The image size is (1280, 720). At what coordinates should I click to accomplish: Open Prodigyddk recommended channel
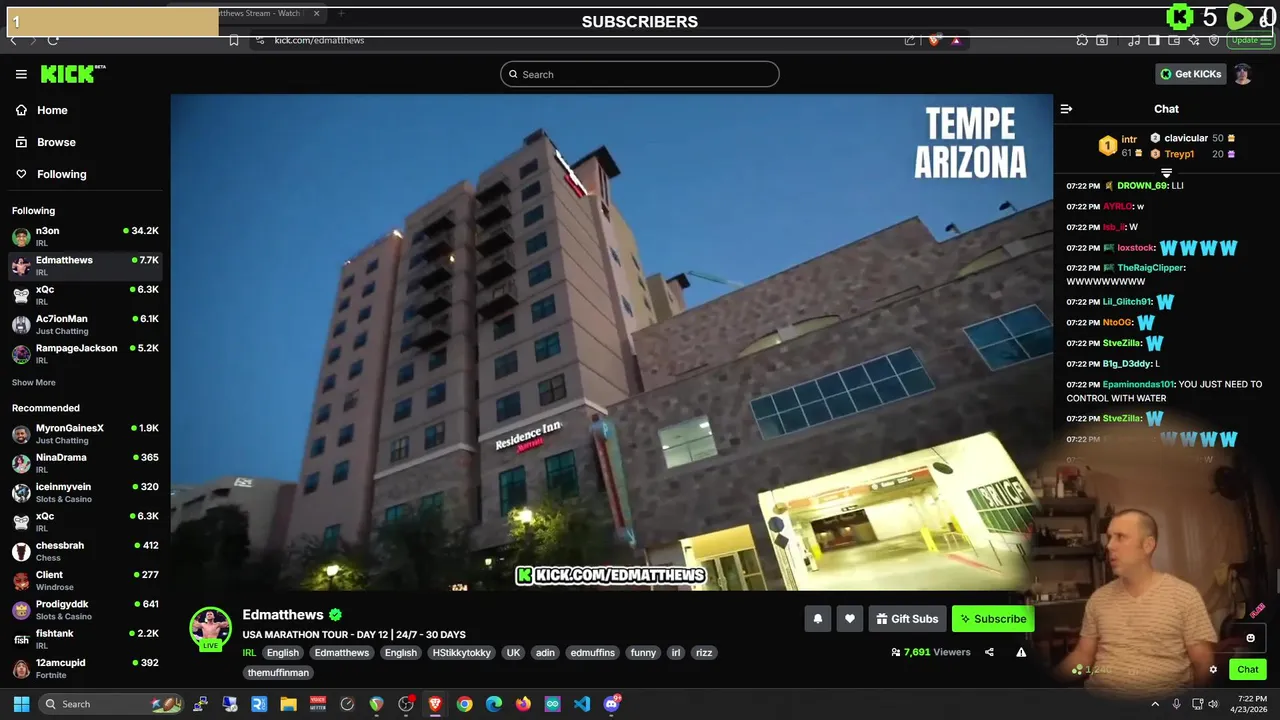85,609
